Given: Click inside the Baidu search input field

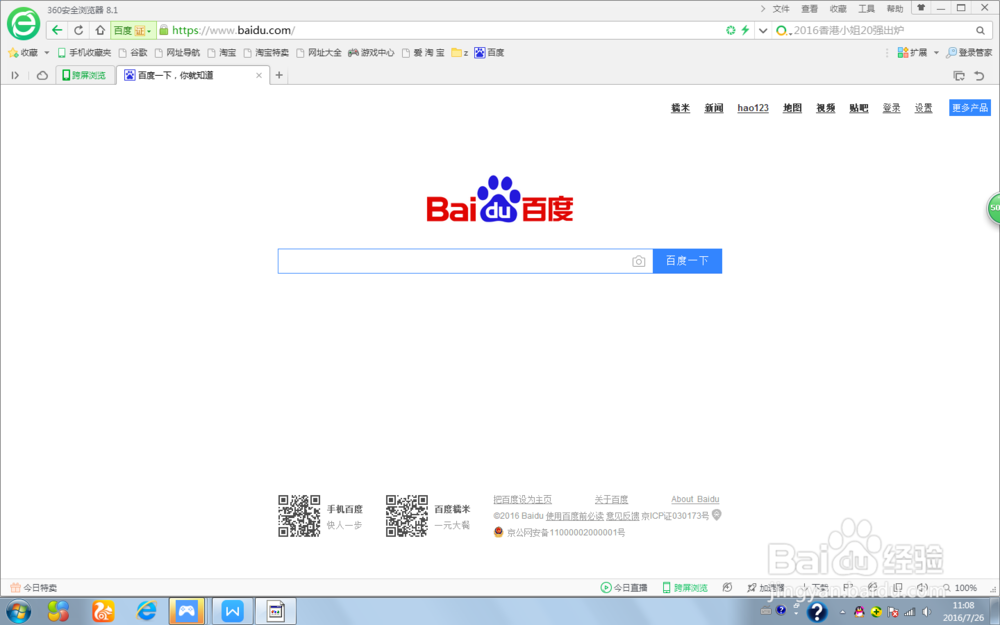Looking at the screenshot, I should (450, 260).
